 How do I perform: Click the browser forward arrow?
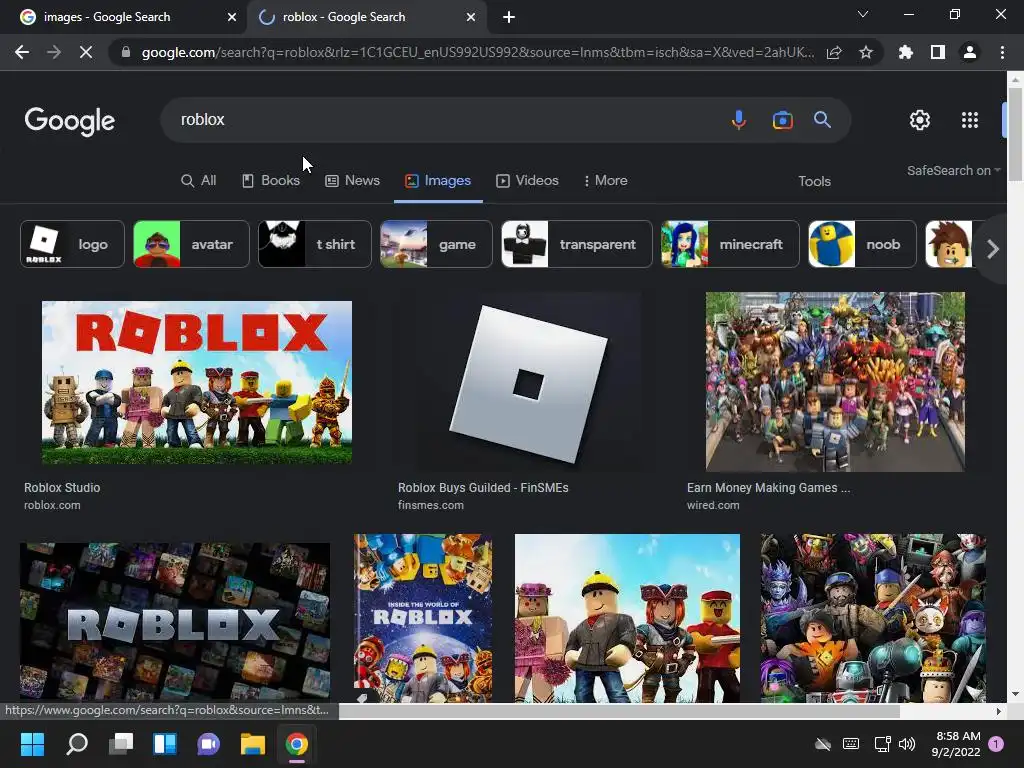point(54,52)
